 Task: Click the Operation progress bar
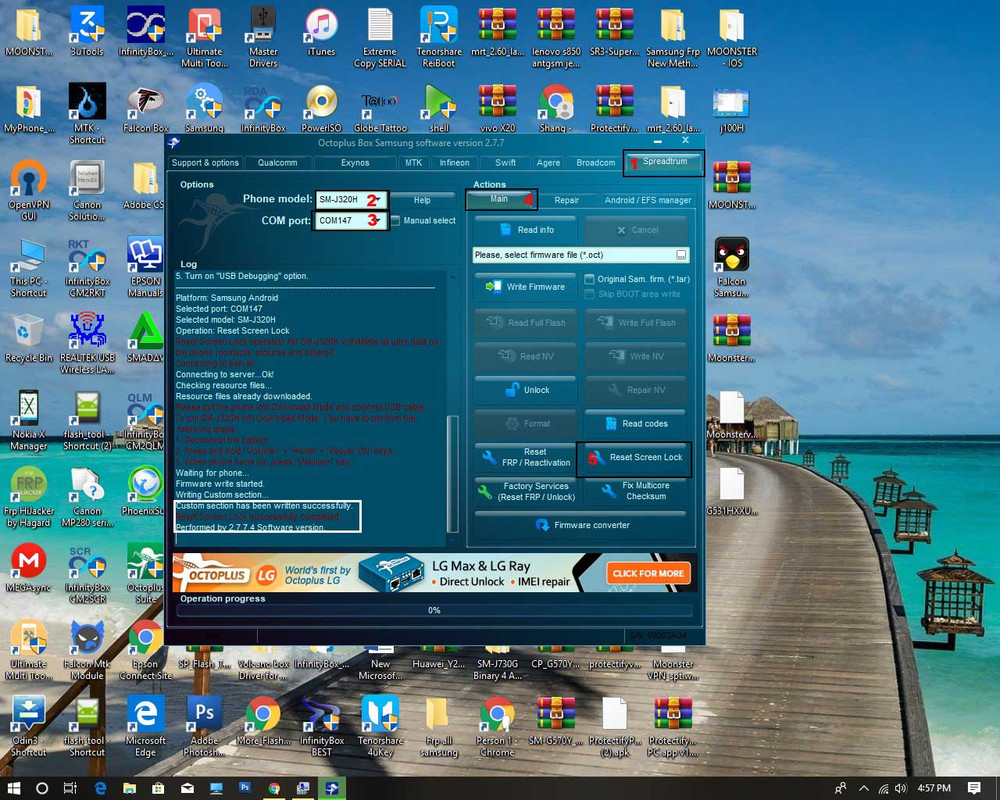click(x=434, y=611)
